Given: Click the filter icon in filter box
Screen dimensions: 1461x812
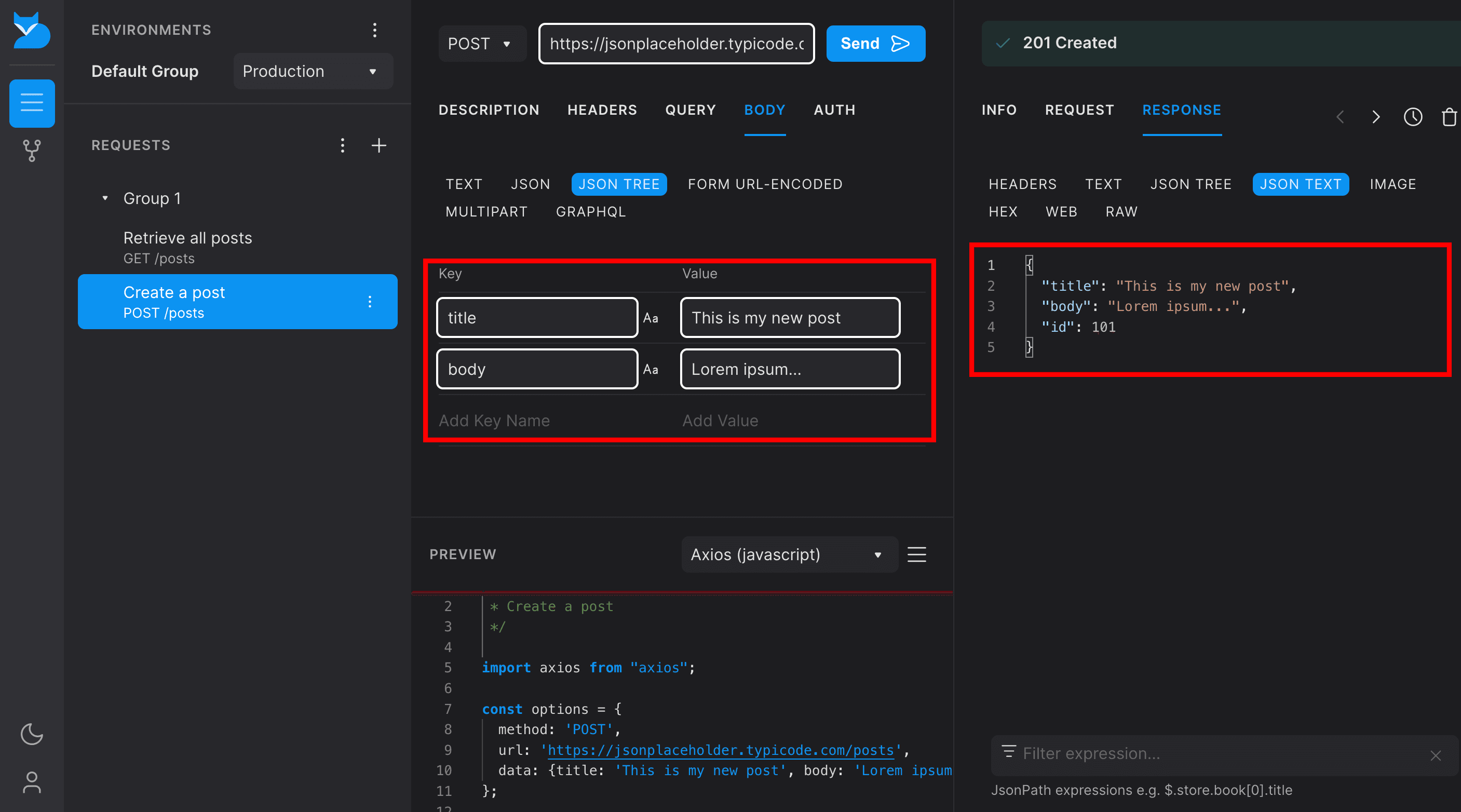Looking at the screenshot, I should point(1009,752).
